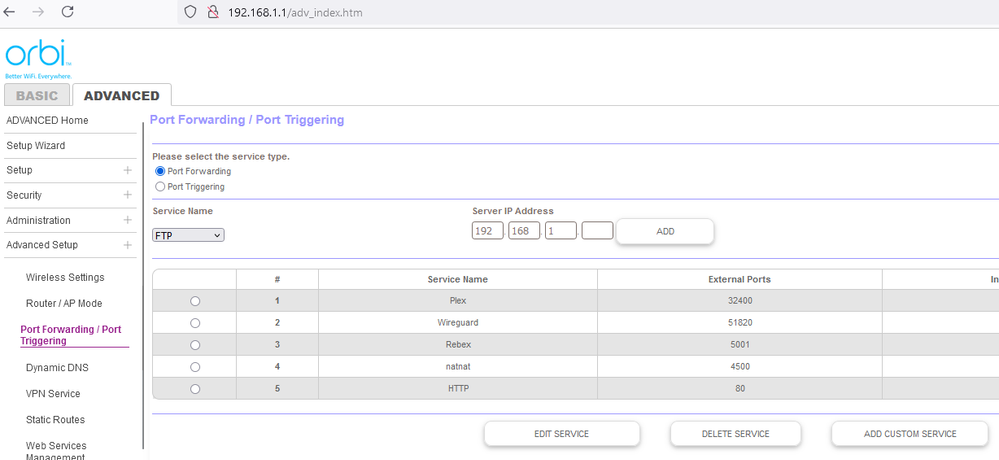This screenshot has height=460, width=999.
Task: Select the Port Triggering radio option
Action: pyautogui.click(x=160, y=187)
